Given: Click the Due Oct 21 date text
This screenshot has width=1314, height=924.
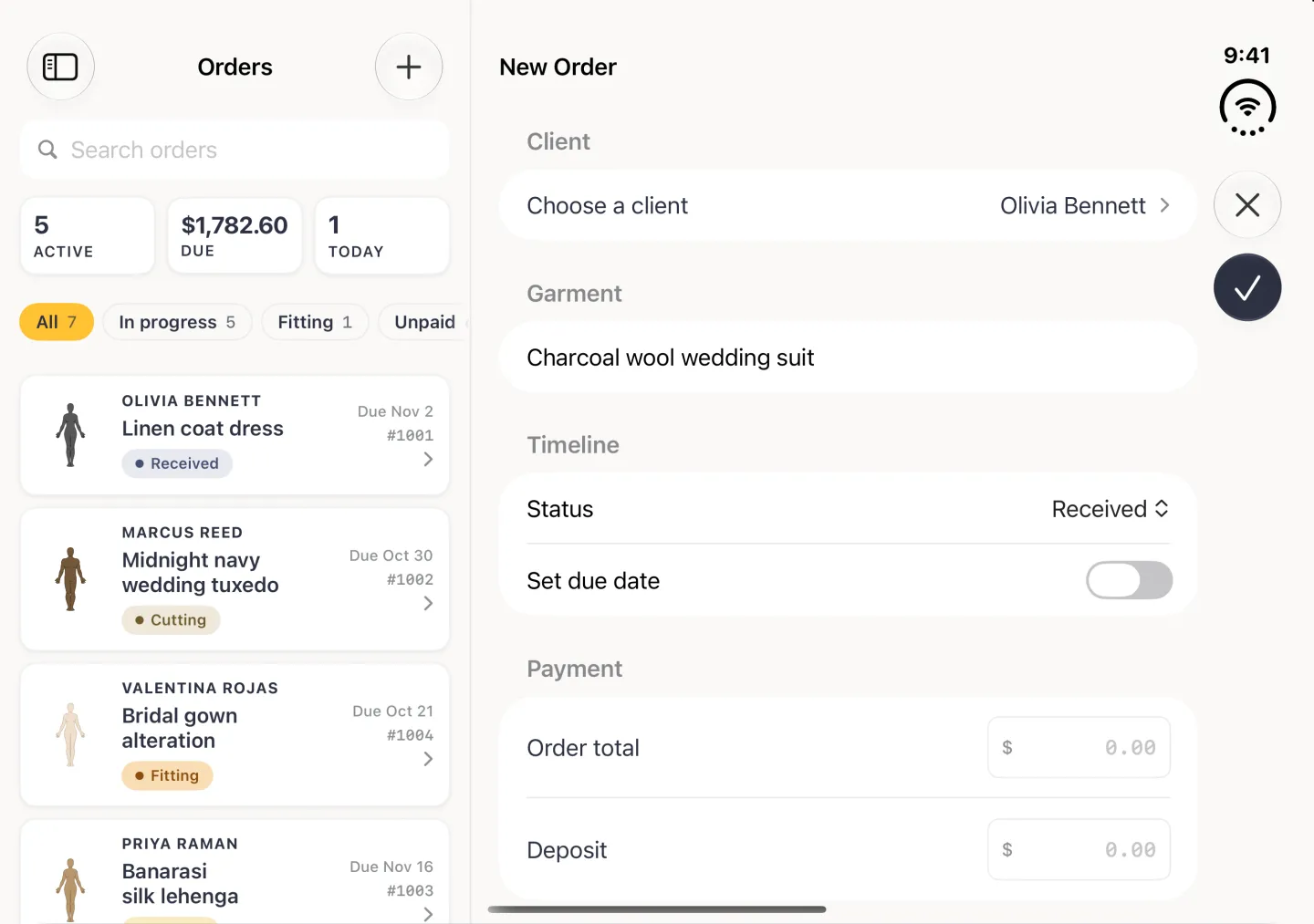Looking at the screenshot, I should pyautogui.click(x=392, y=711).
